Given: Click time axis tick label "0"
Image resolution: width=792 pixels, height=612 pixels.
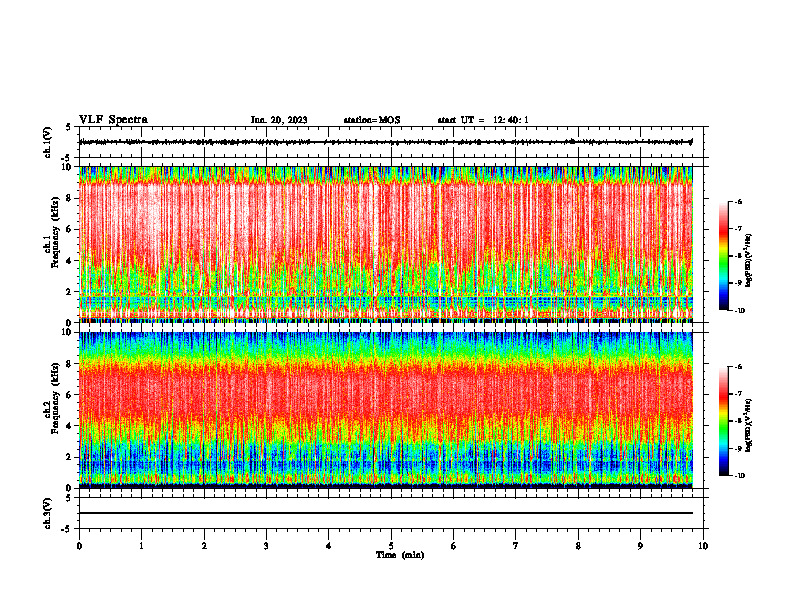Looking at the screenshot, I should click(x=79, y=546).
